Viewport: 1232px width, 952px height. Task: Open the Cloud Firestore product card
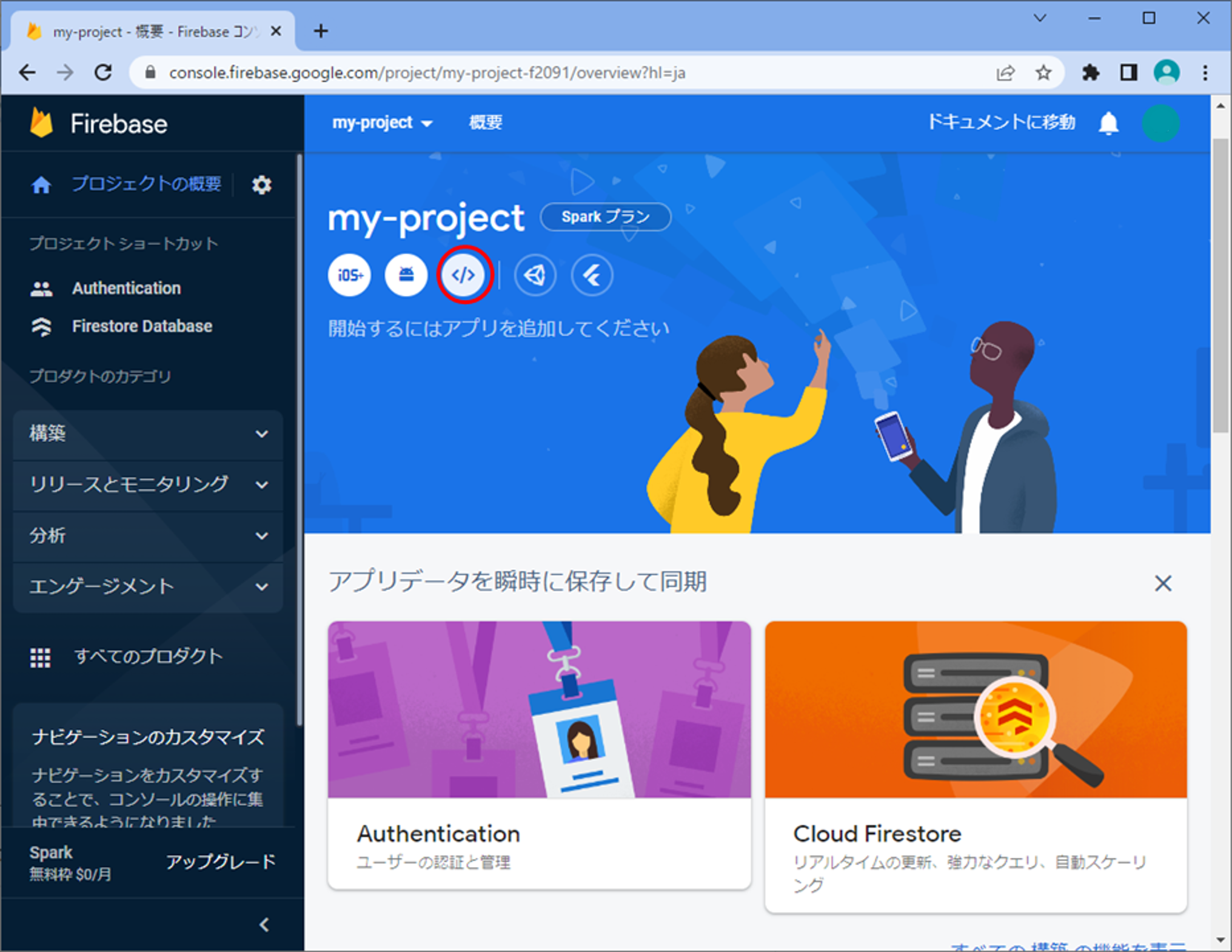tap(976, 766)
